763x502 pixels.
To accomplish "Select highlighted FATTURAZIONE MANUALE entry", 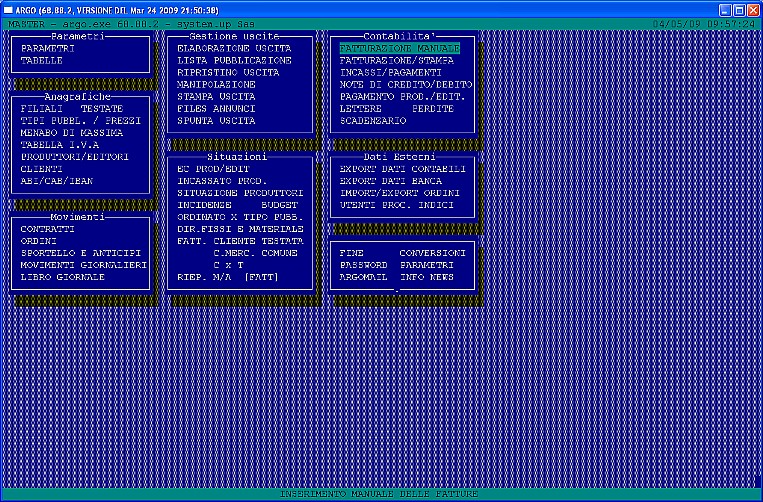I will 399,48.
